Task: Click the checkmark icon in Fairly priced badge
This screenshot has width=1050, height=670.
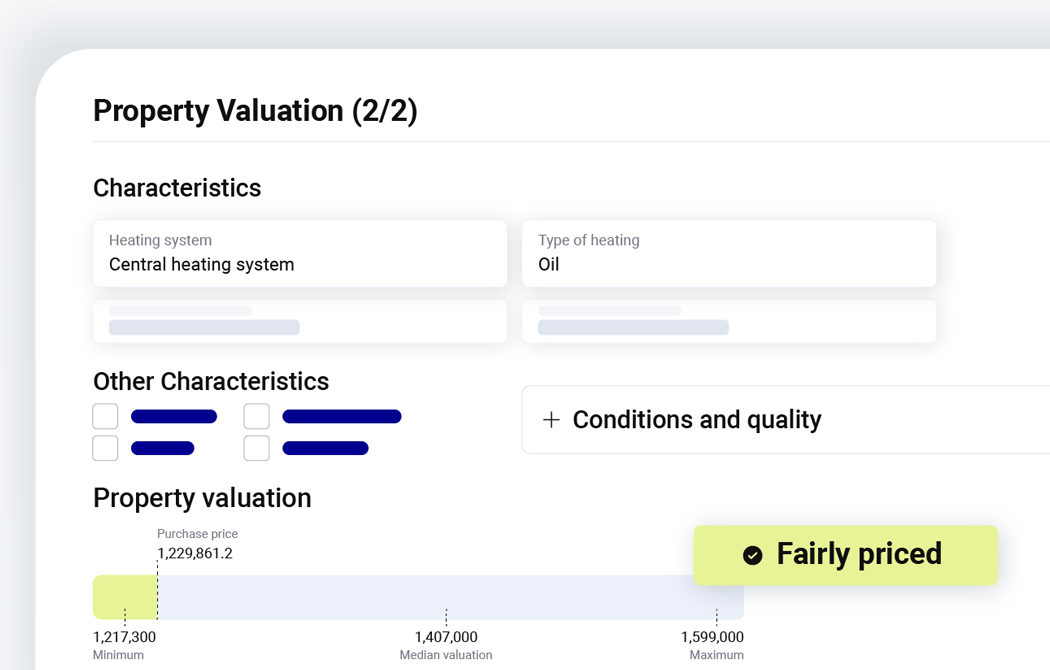Action: 753,556
